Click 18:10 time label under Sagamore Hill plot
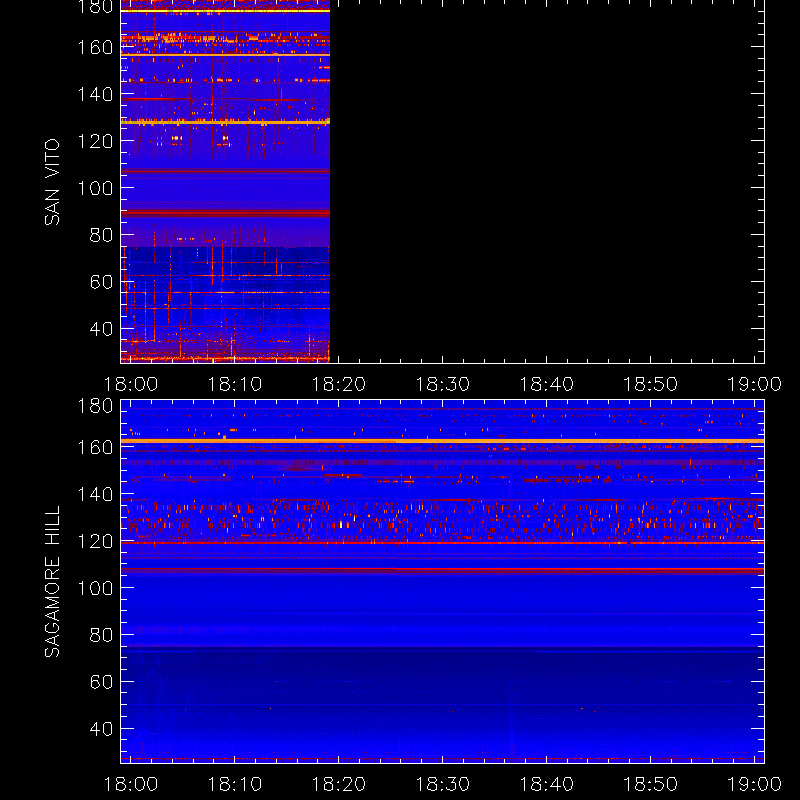 pos(234,784)
